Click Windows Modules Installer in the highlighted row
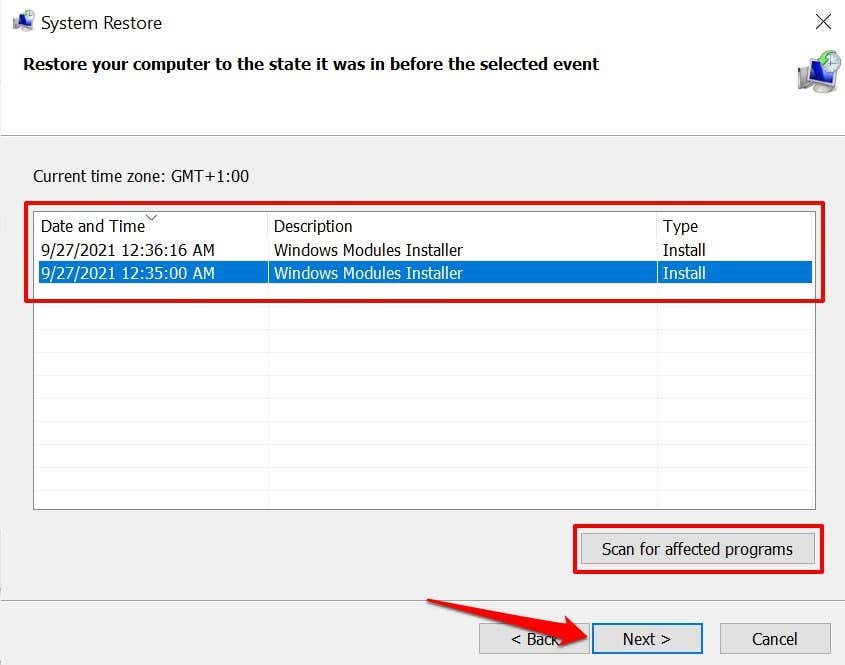The width and height of the screenshot is (845, 665). tap(368, 273)
